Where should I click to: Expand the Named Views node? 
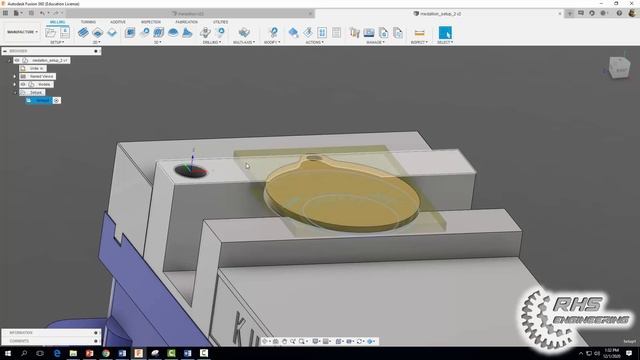coord(15,76)
